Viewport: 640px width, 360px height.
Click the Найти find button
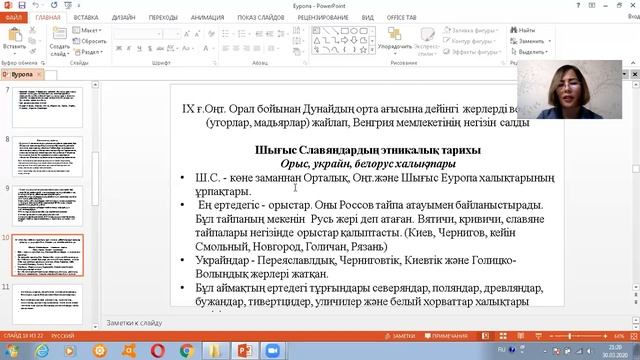(x=522, y=30)
